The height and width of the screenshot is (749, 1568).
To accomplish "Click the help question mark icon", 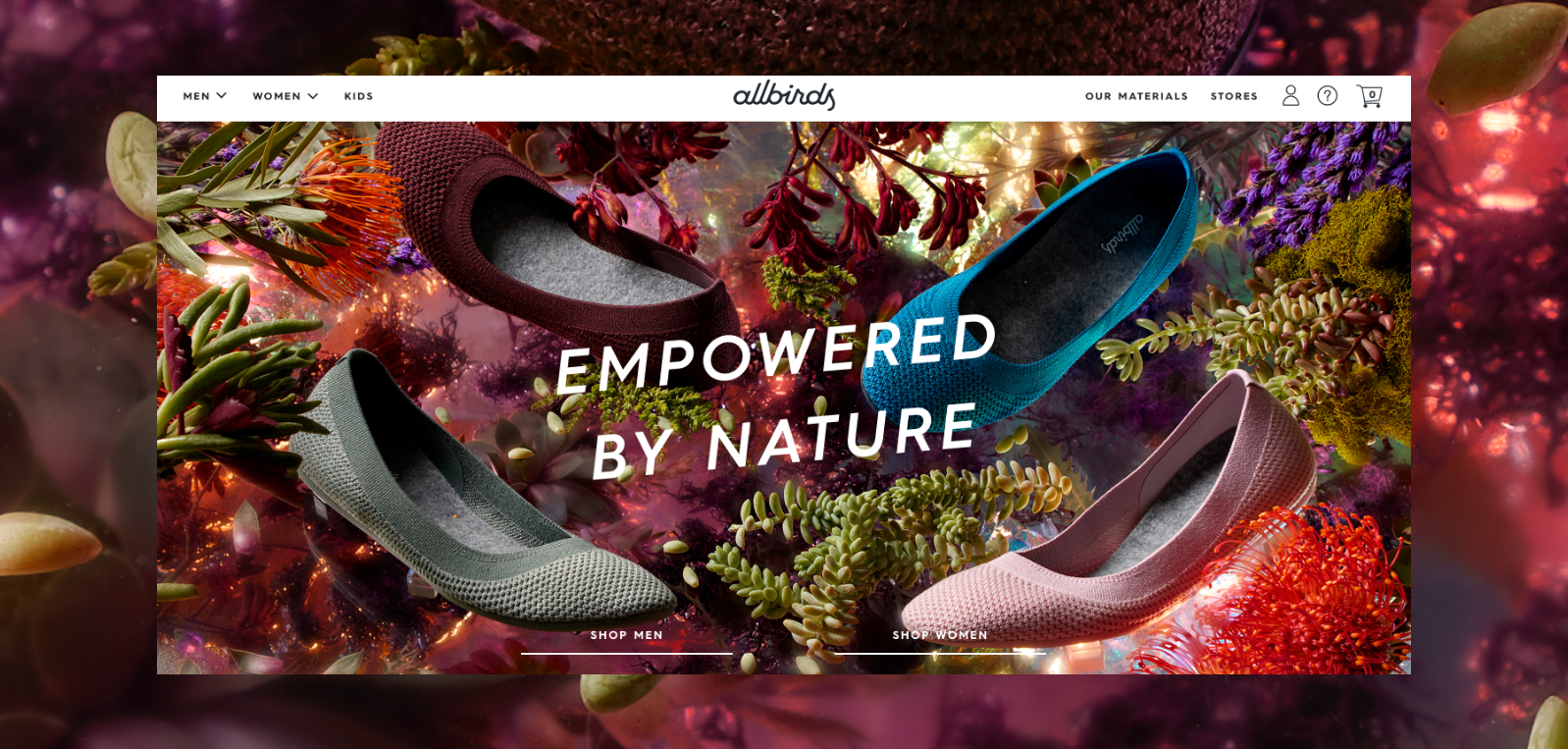I will (1328, 95).
